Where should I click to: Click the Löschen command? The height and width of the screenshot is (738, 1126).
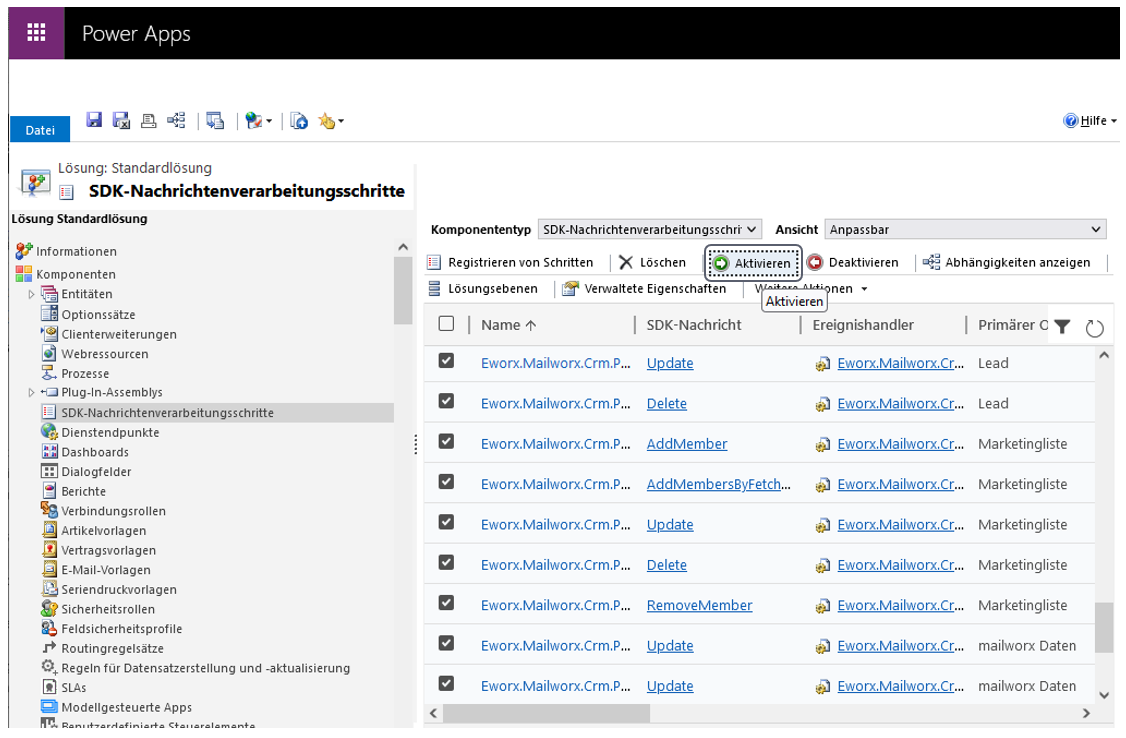coord(652,263)
